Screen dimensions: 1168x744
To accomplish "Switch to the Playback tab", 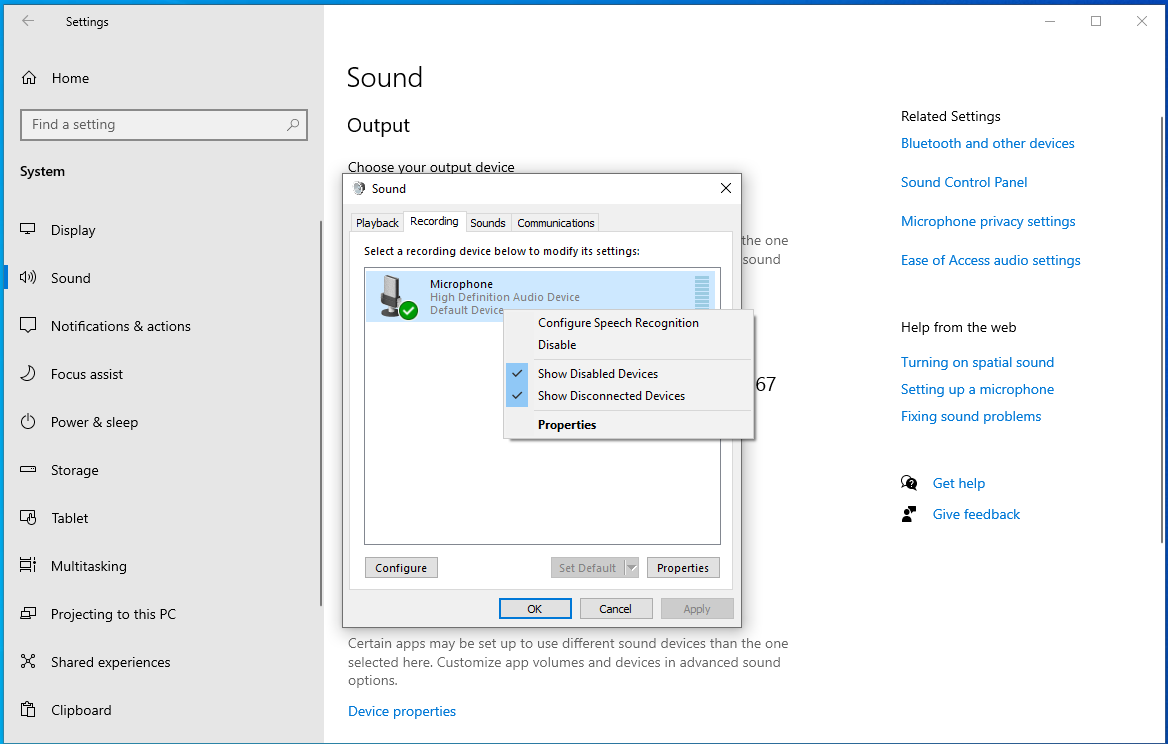I will click(x=377, y=223).
